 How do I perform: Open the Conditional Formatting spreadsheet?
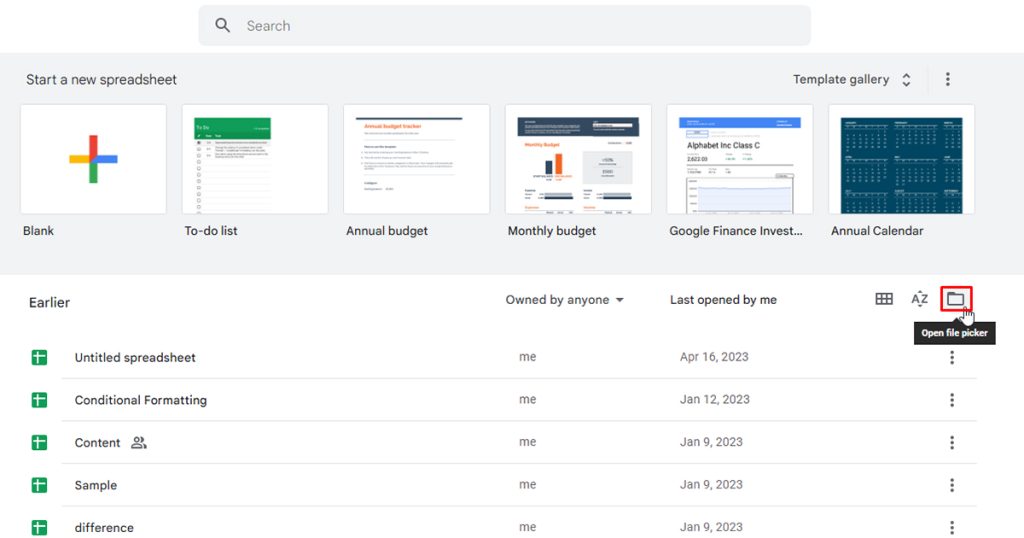tap(141, 400)
